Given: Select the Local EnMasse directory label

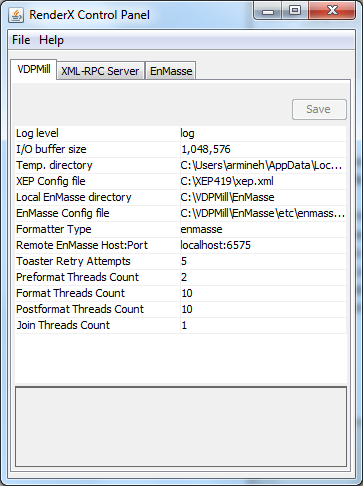Looking at the screenshot, I should [74, 197].
